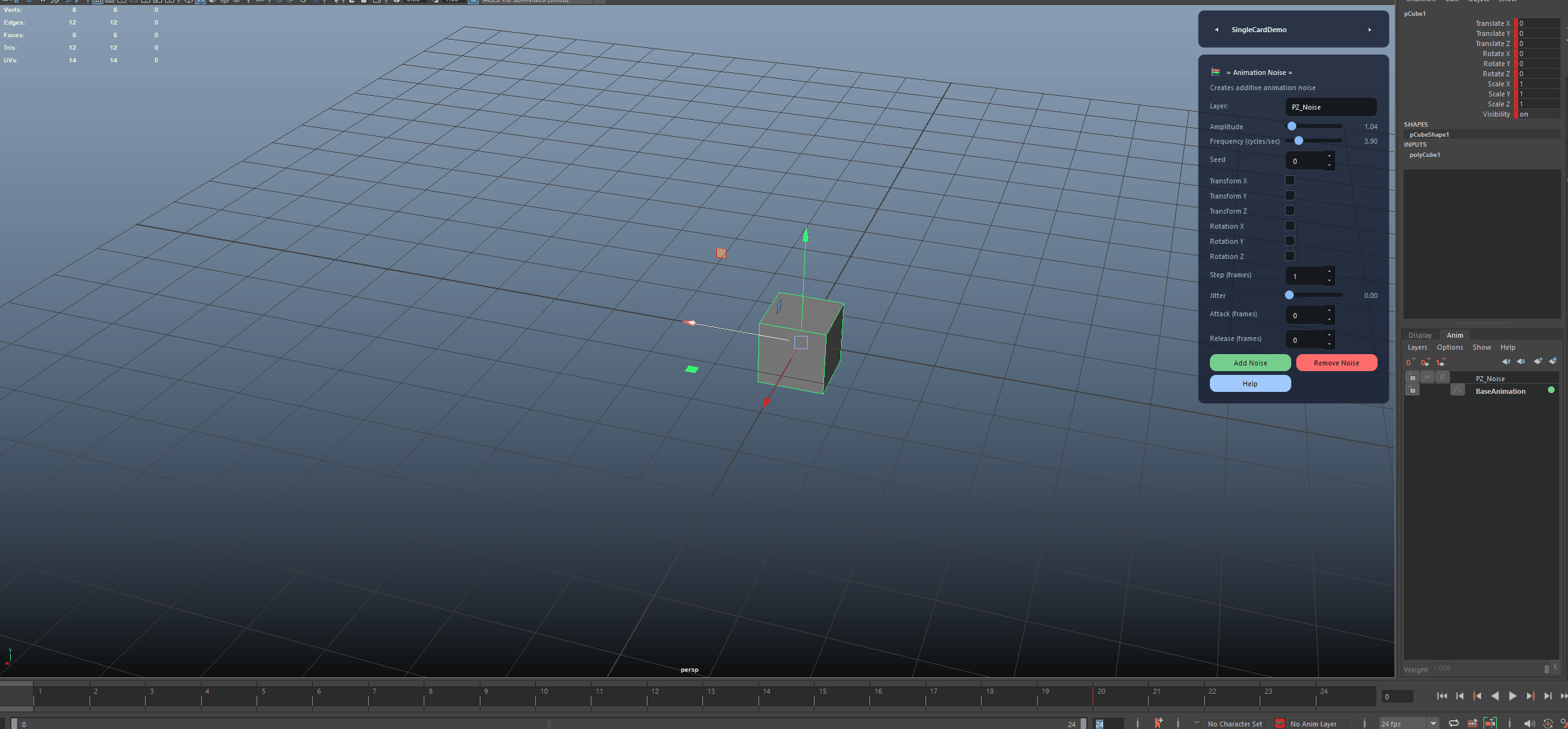Go to start of playback range
1568x729 pixels.
coord(1442,696)
